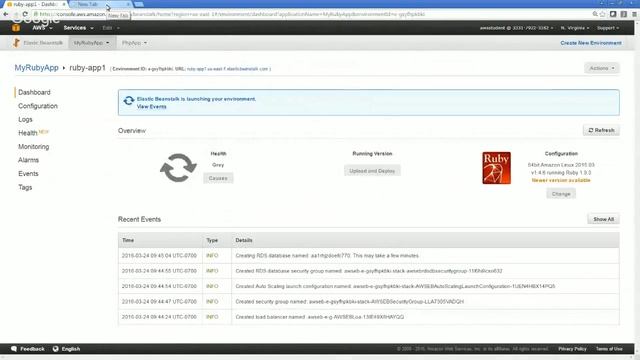Click the Upload and Deploy button
The image size is (640, 360).
372,171
